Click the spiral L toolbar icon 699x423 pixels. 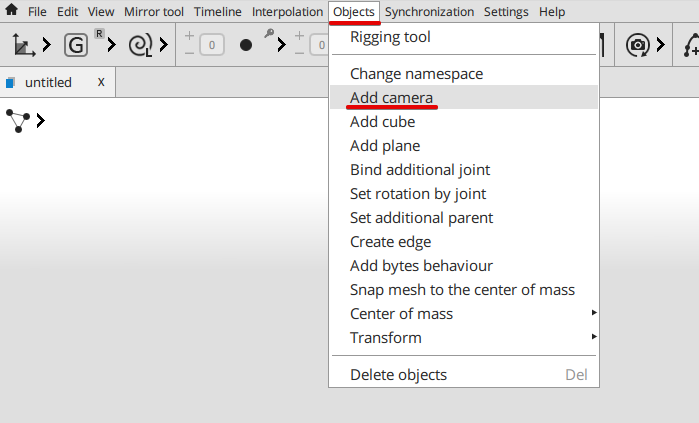point(141,44)
